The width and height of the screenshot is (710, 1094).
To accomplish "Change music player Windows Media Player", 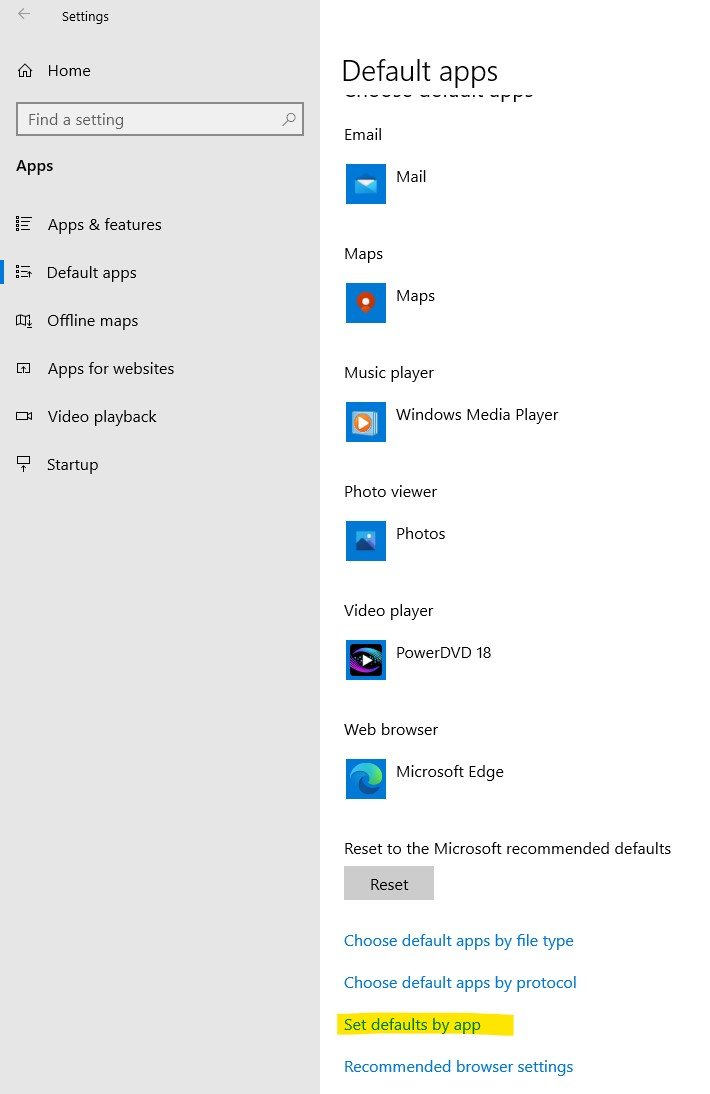I will 452,422.
